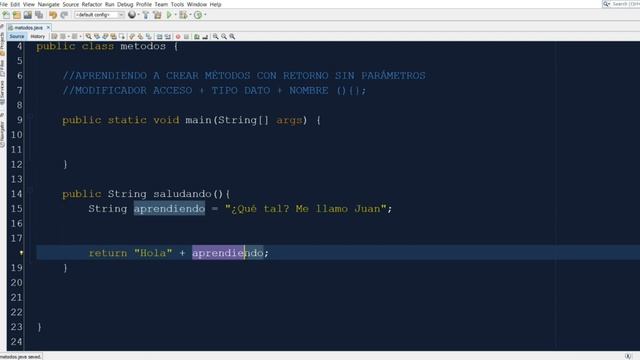
Task: Click the Find Selection icon in editor toolbar
Action: coord(88,37)
